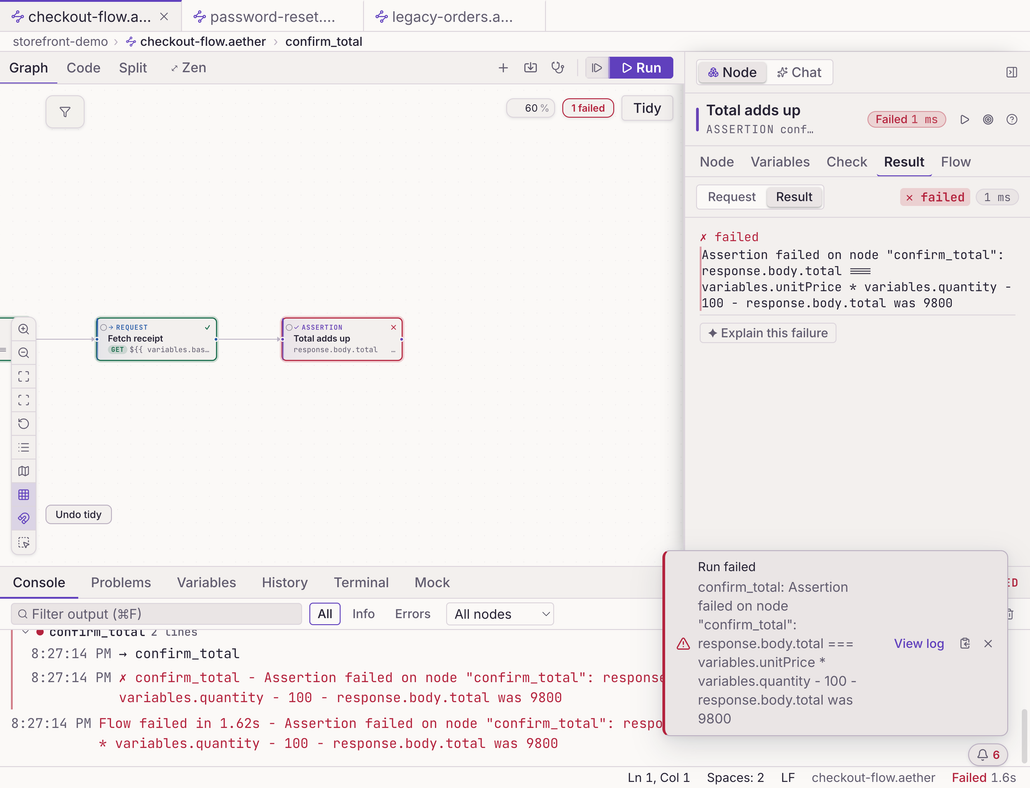Filter console to All messages

325,614
